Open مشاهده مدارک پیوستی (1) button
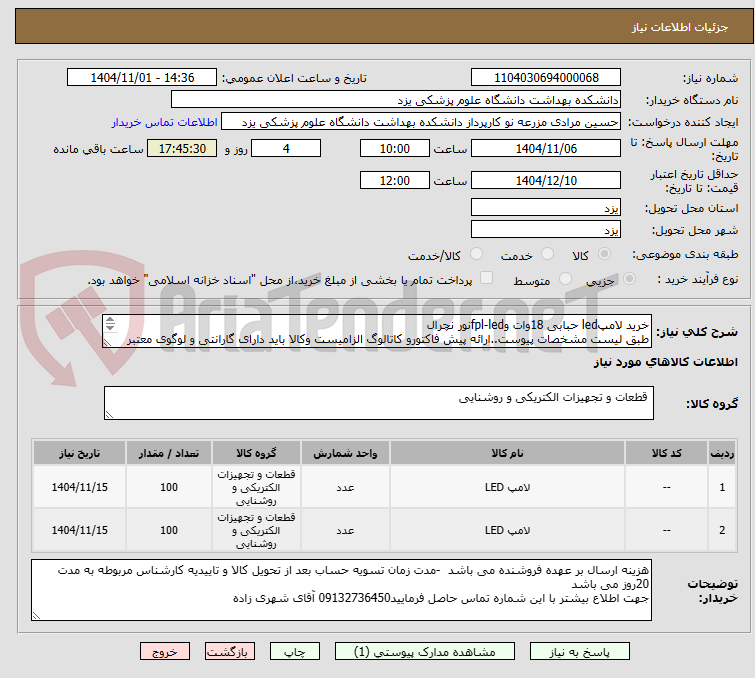 point(425,652)
